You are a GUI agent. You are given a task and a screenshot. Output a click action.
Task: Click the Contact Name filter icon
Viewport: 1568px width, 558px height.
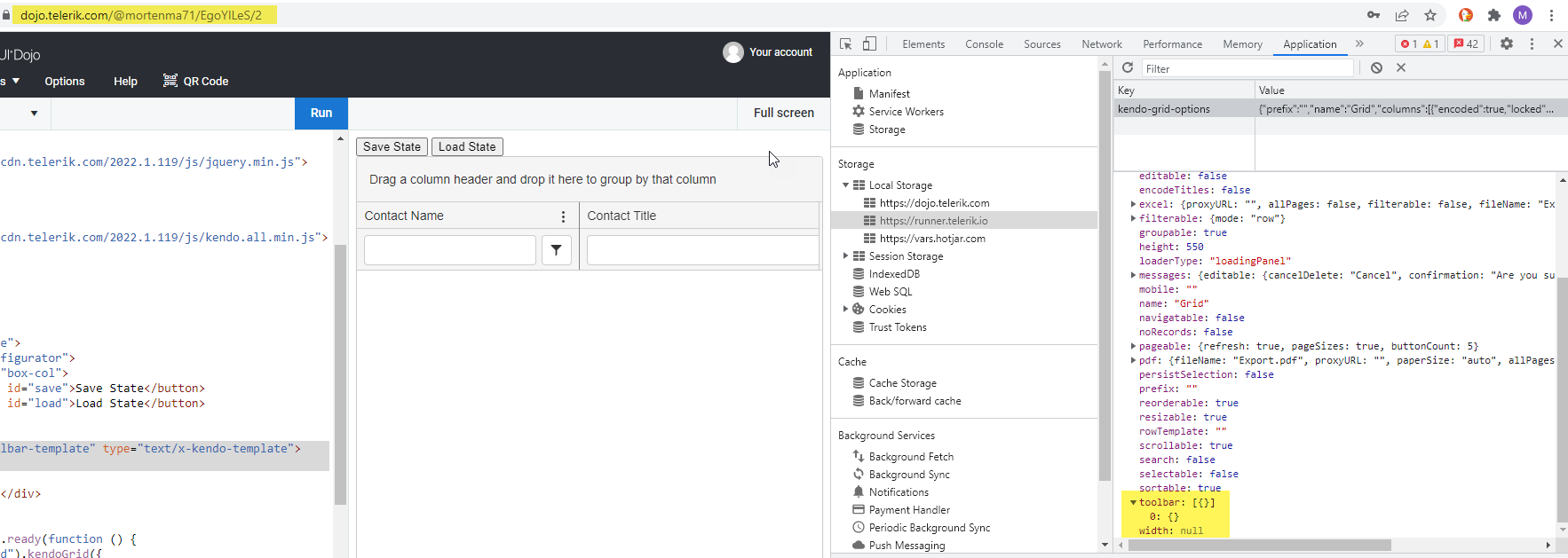(556, 250)
